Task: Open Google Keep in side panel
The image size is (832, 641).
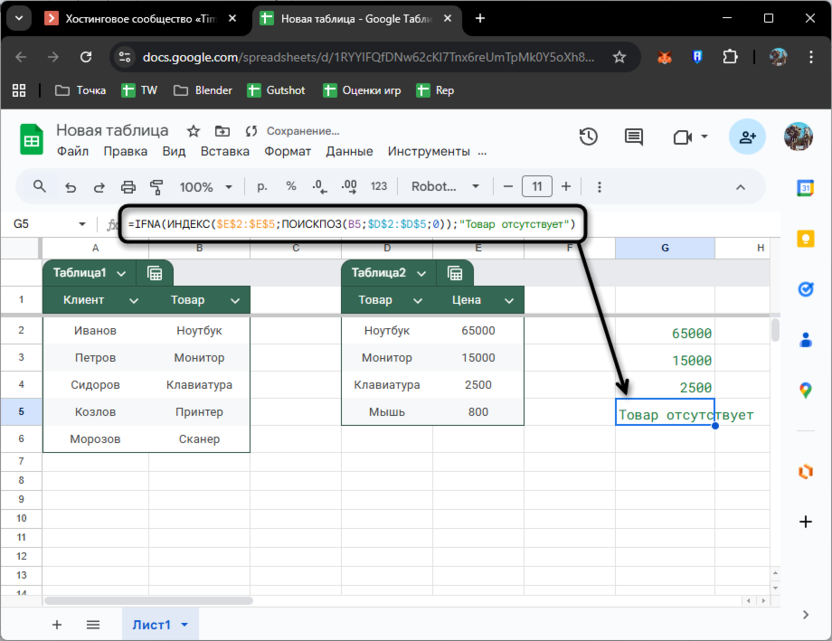Action: point(806,238)
